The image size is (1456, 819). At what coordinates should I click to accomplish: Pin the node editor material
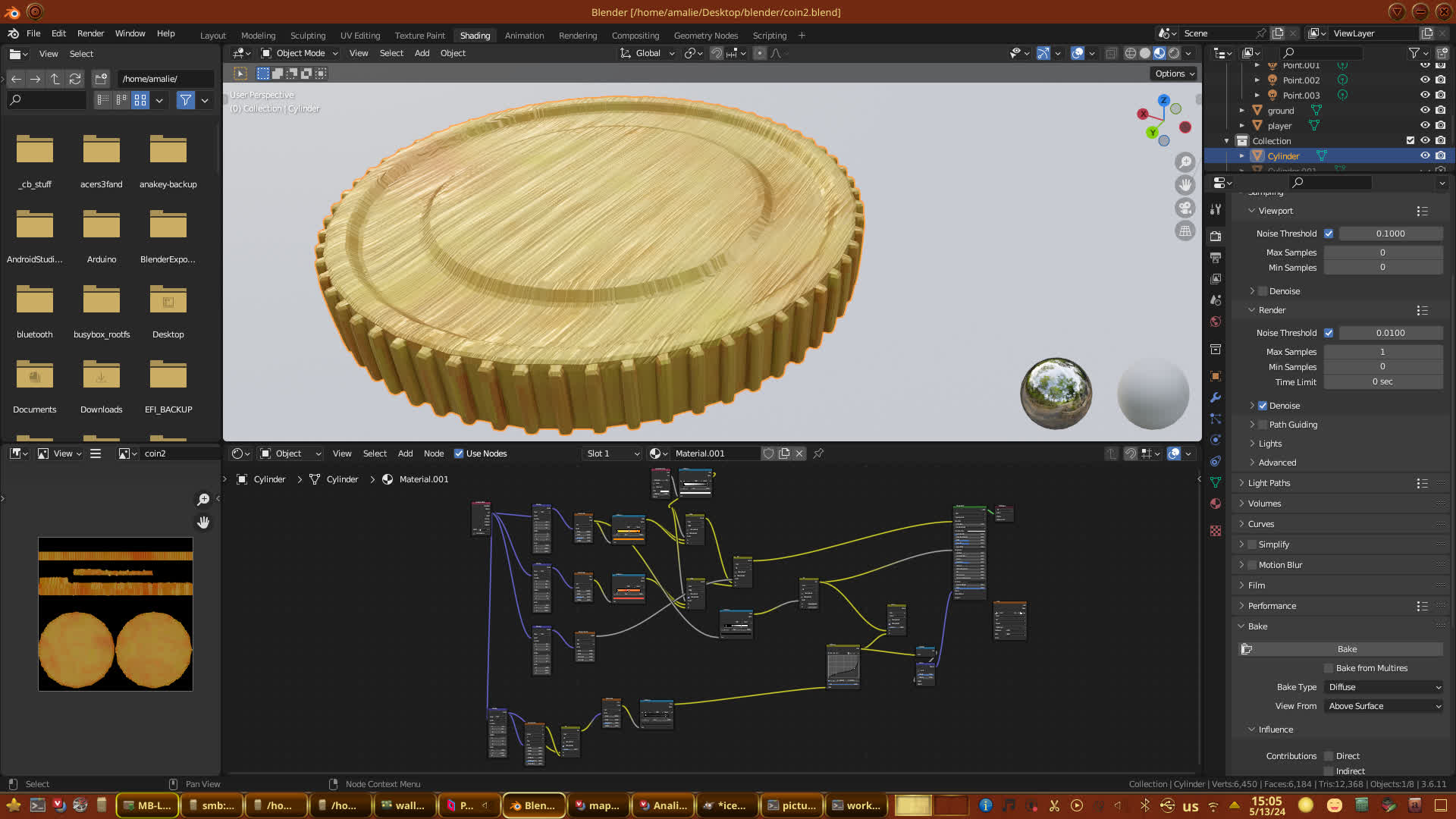818,453
